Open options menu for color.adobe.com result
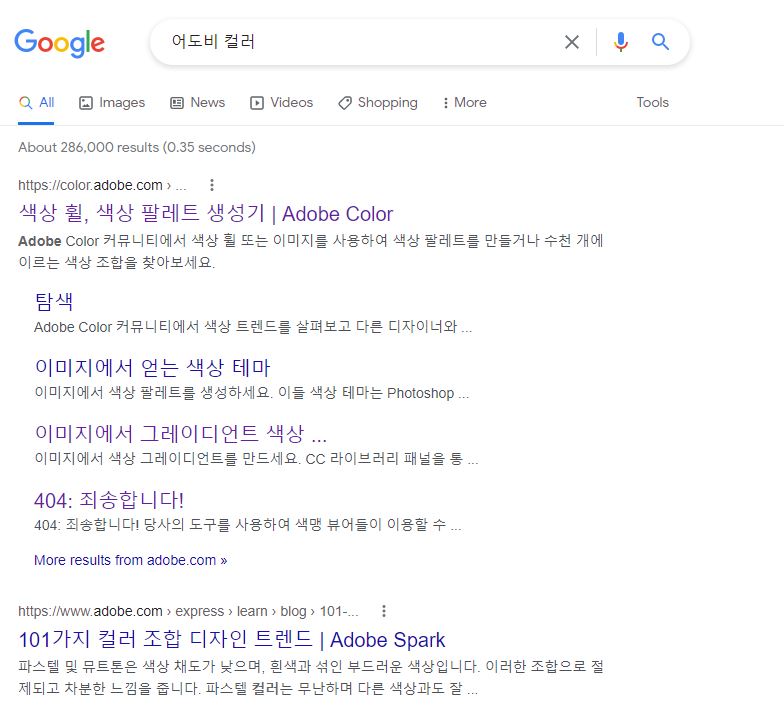This screenshot has width=784, height=715. coord(212,185)
